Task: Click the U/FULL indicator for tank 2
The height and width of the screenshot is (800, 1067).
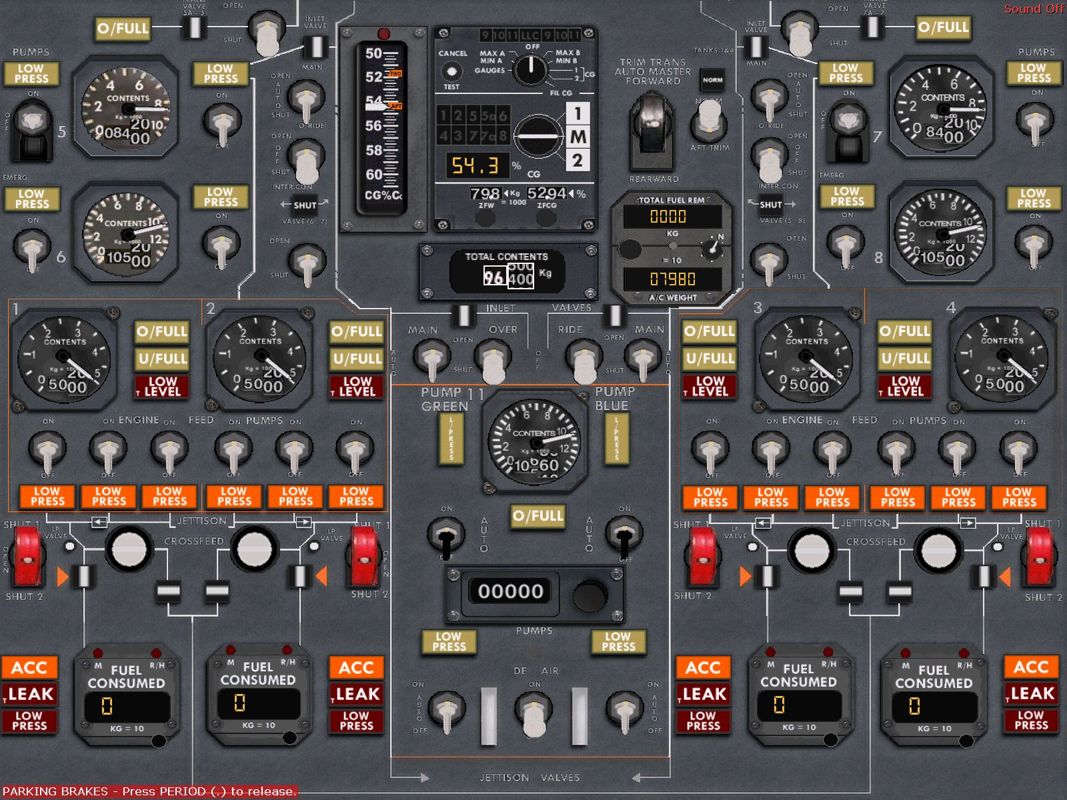Action: 357,358
